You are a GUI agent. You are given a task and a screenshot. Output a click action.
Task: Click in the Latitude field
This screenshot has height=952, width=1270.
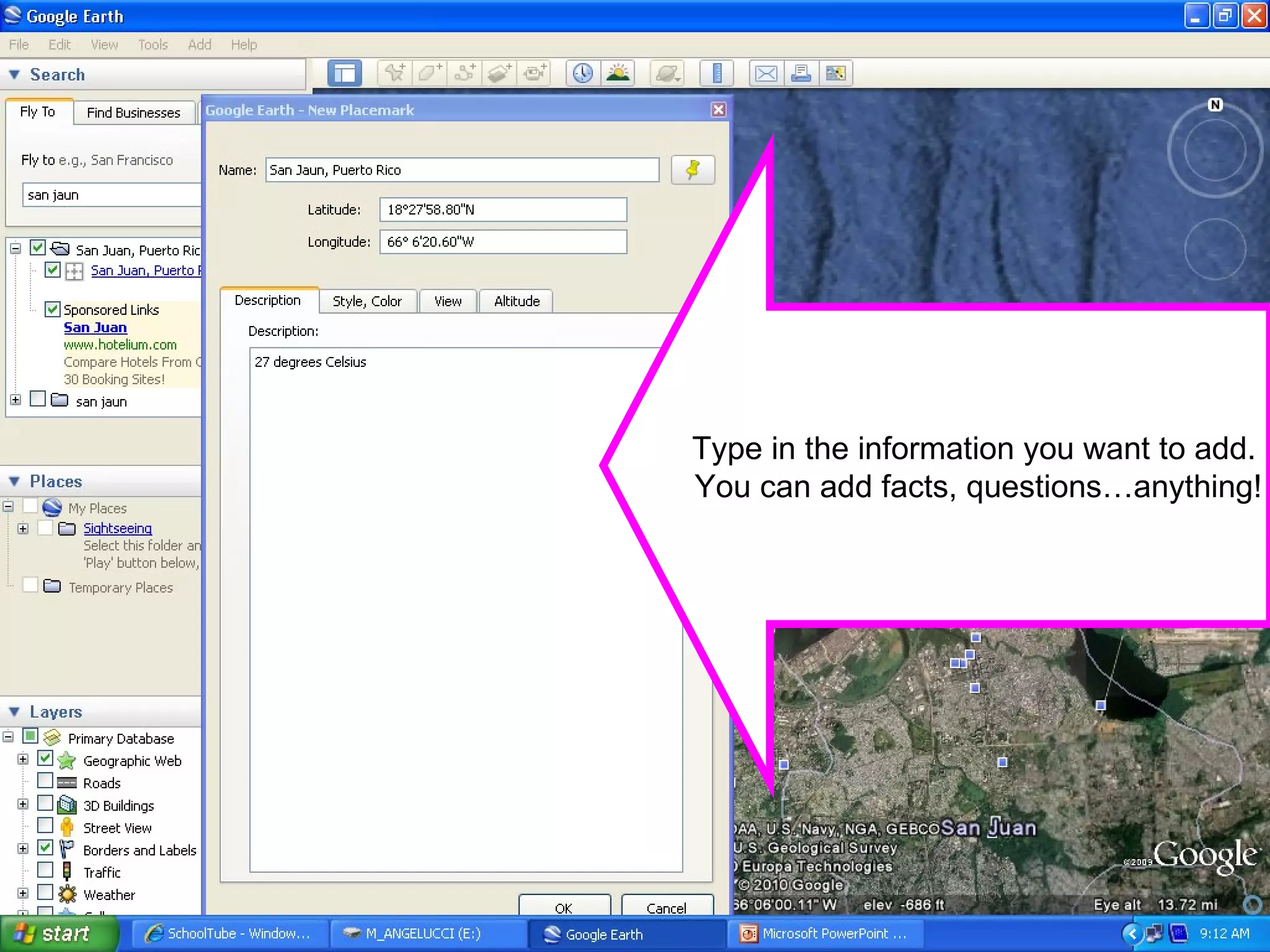pos(503,209)
